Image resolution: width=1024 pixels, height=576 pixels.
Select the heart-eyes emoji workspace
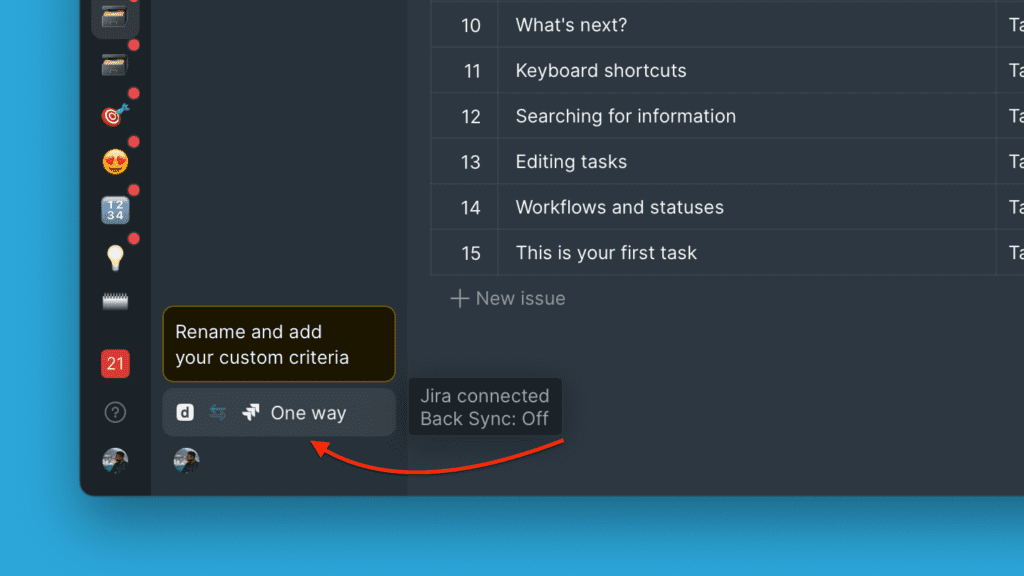pos(115,162)
